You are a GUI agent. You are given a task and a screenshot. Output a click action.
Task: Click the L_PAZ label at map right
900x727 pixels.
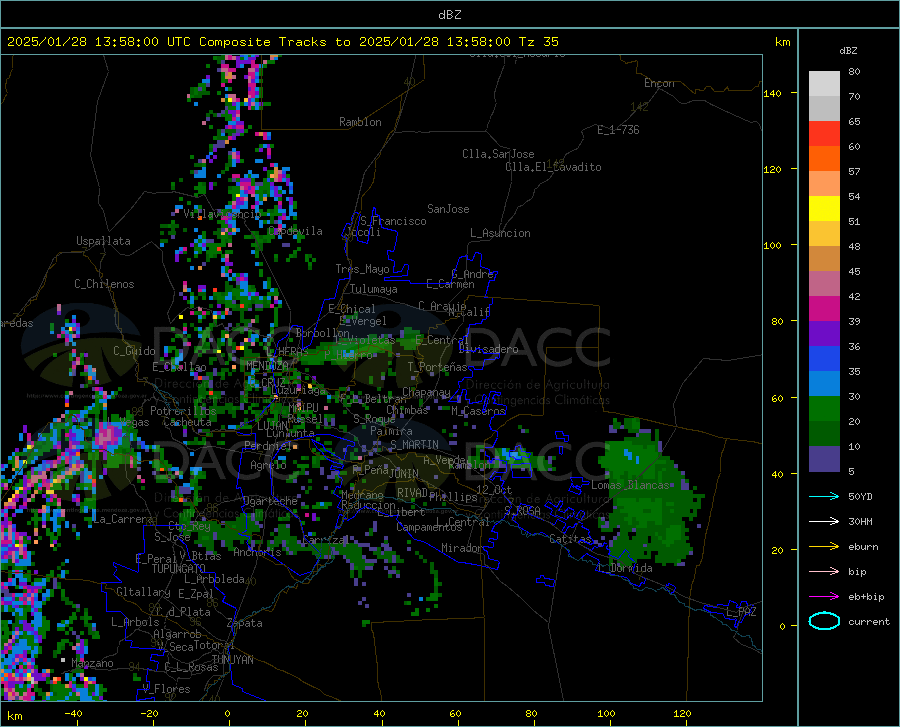pos(741,612)
